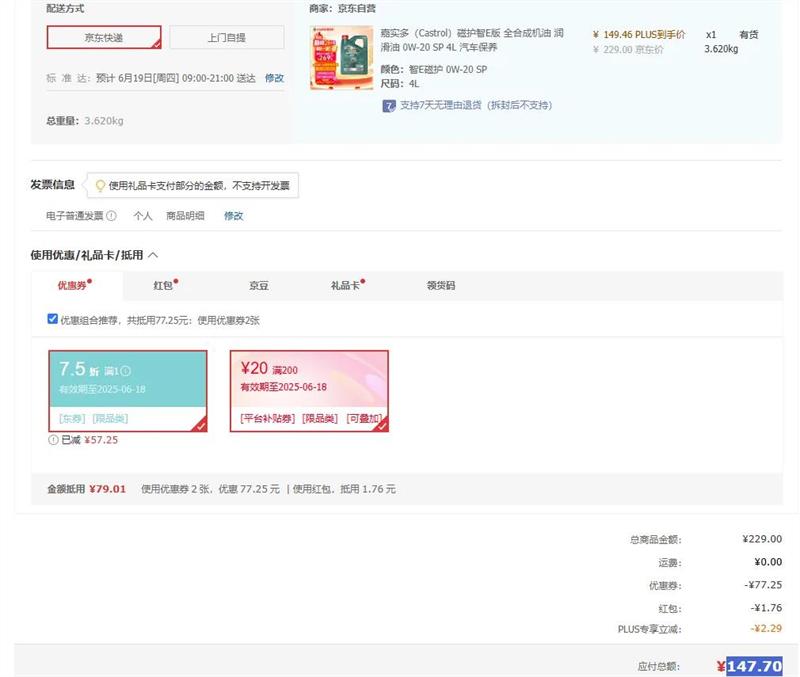This screenshot has height=677, width=800.
Task: Click the 7-day return policy icon
Action: (x=389, y=105)
